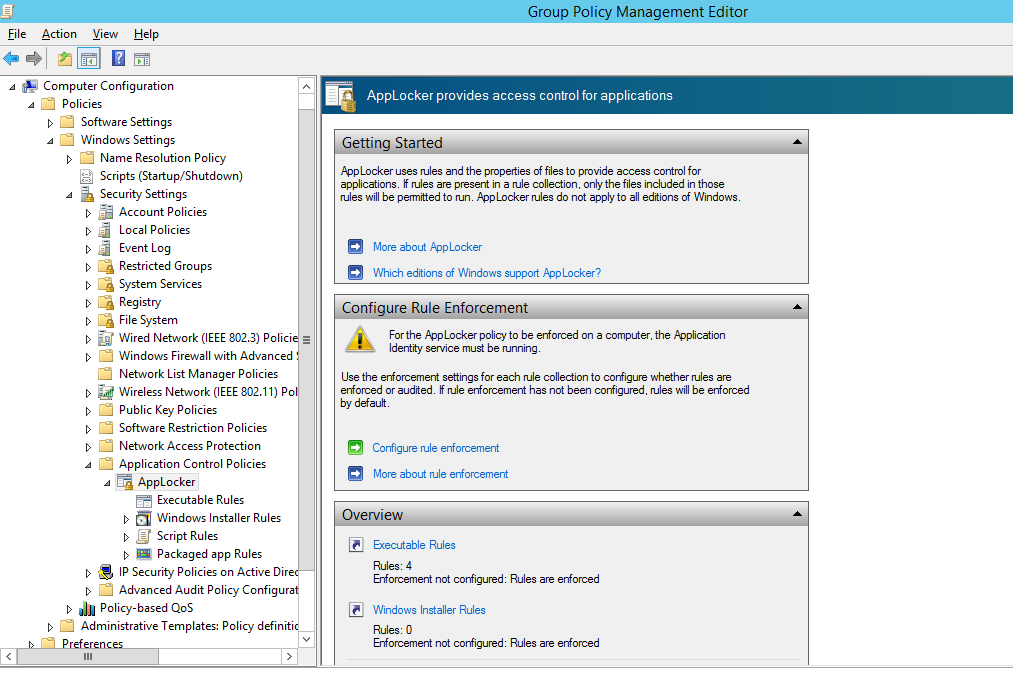
Task: Click the Account Policies icon
Action: click(x=105, y=212)
